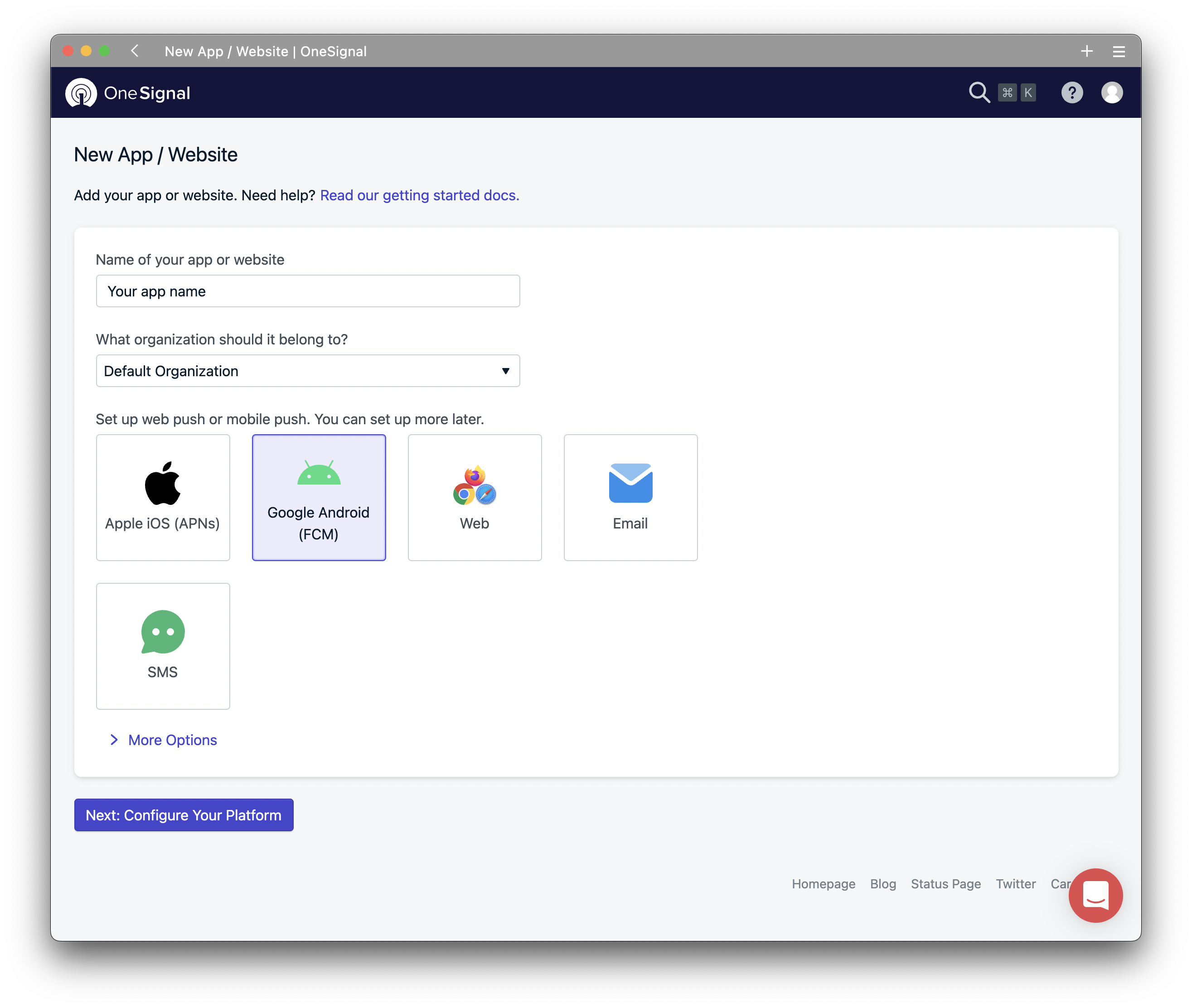Click Next: Configure Your Platform button
1192x1008 pixels.
(184, 815)
